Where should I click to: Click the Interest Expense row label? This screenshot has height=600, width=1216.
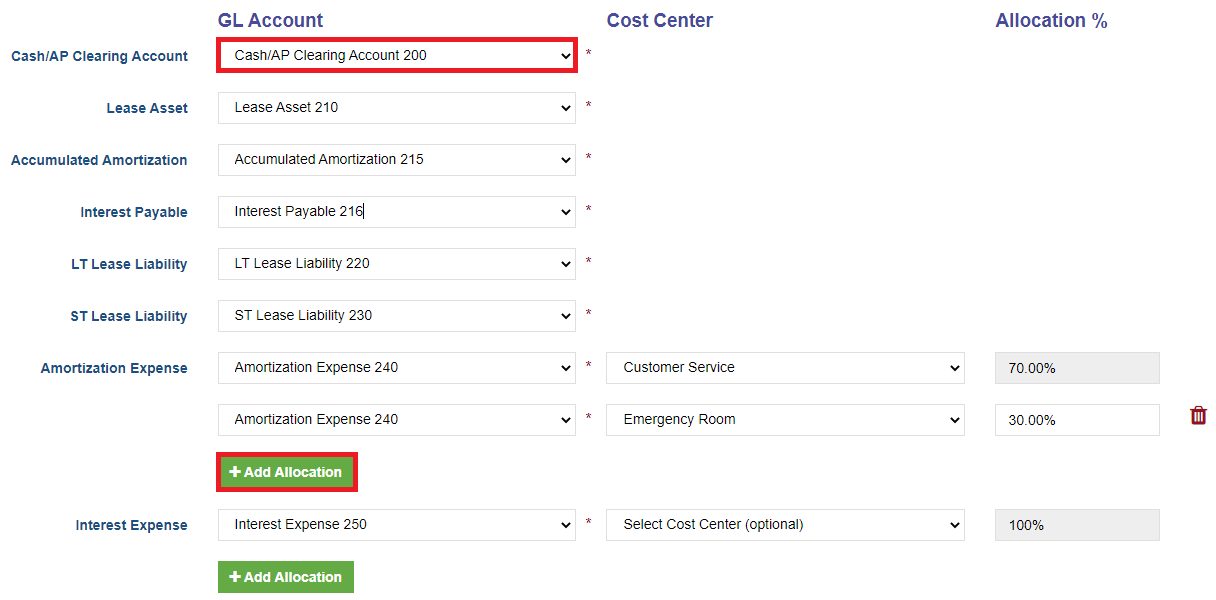coord(131,525)
